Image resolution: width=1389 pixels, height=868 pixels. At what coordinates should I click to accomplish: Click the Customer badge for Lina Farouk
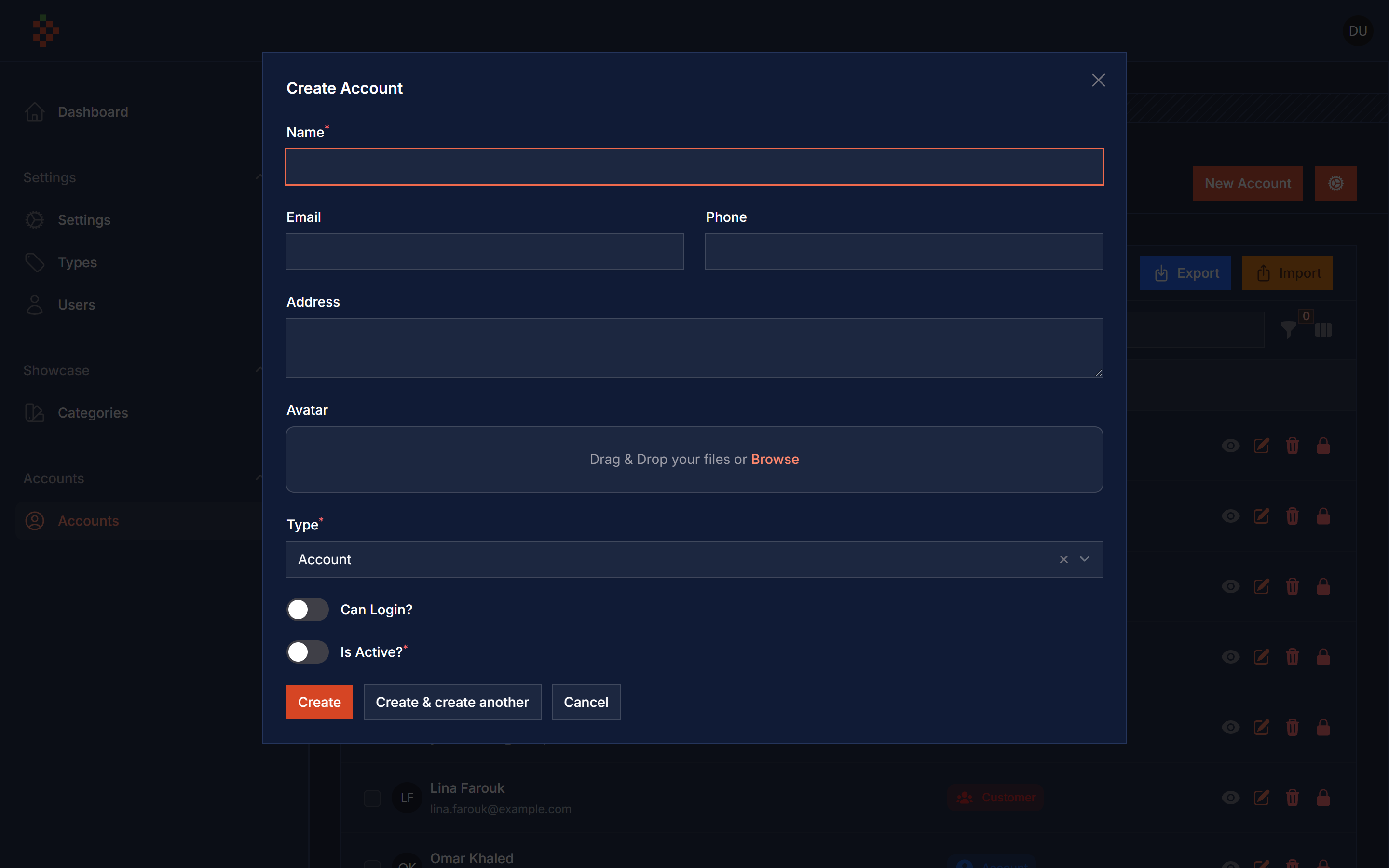pyautogui.click(x=995, y=798)
